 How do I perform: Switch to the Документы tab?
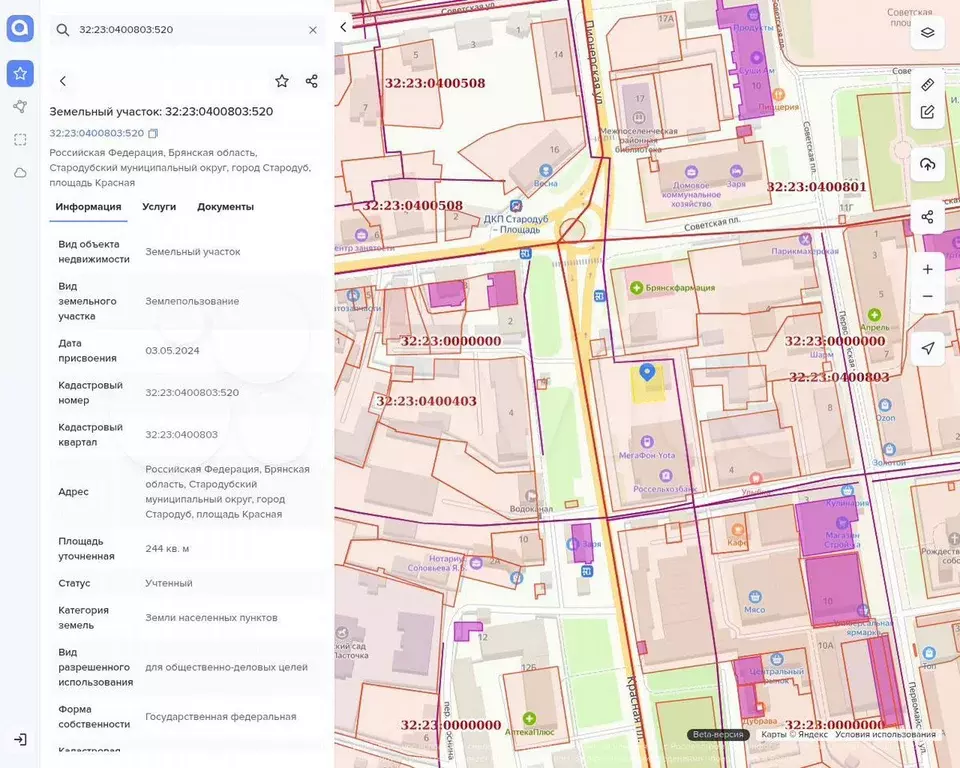point(225,207)
